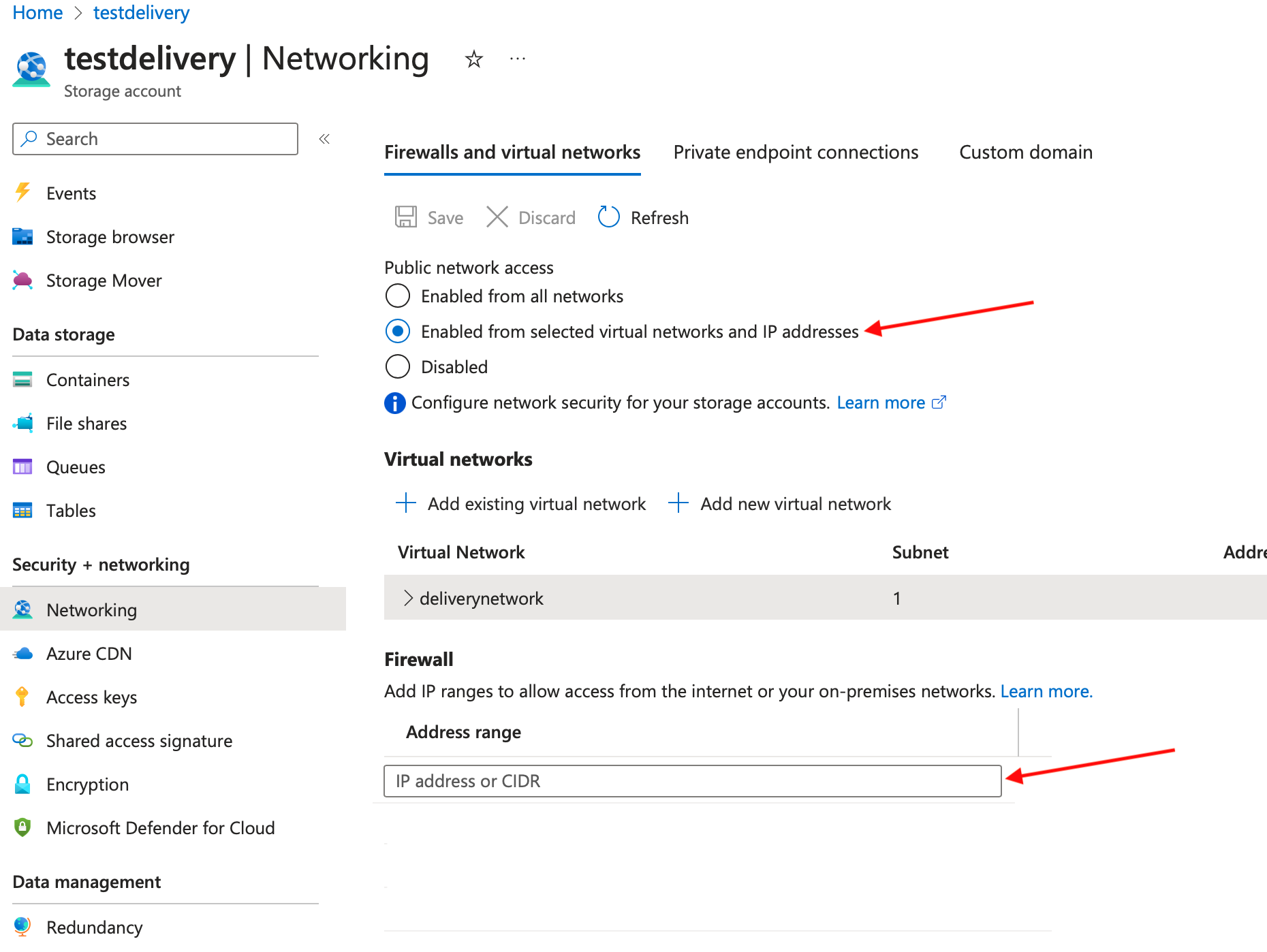Click the Virtual Network column header
1267x952 pixels.
pyautogui.click(x=461, y=552)
